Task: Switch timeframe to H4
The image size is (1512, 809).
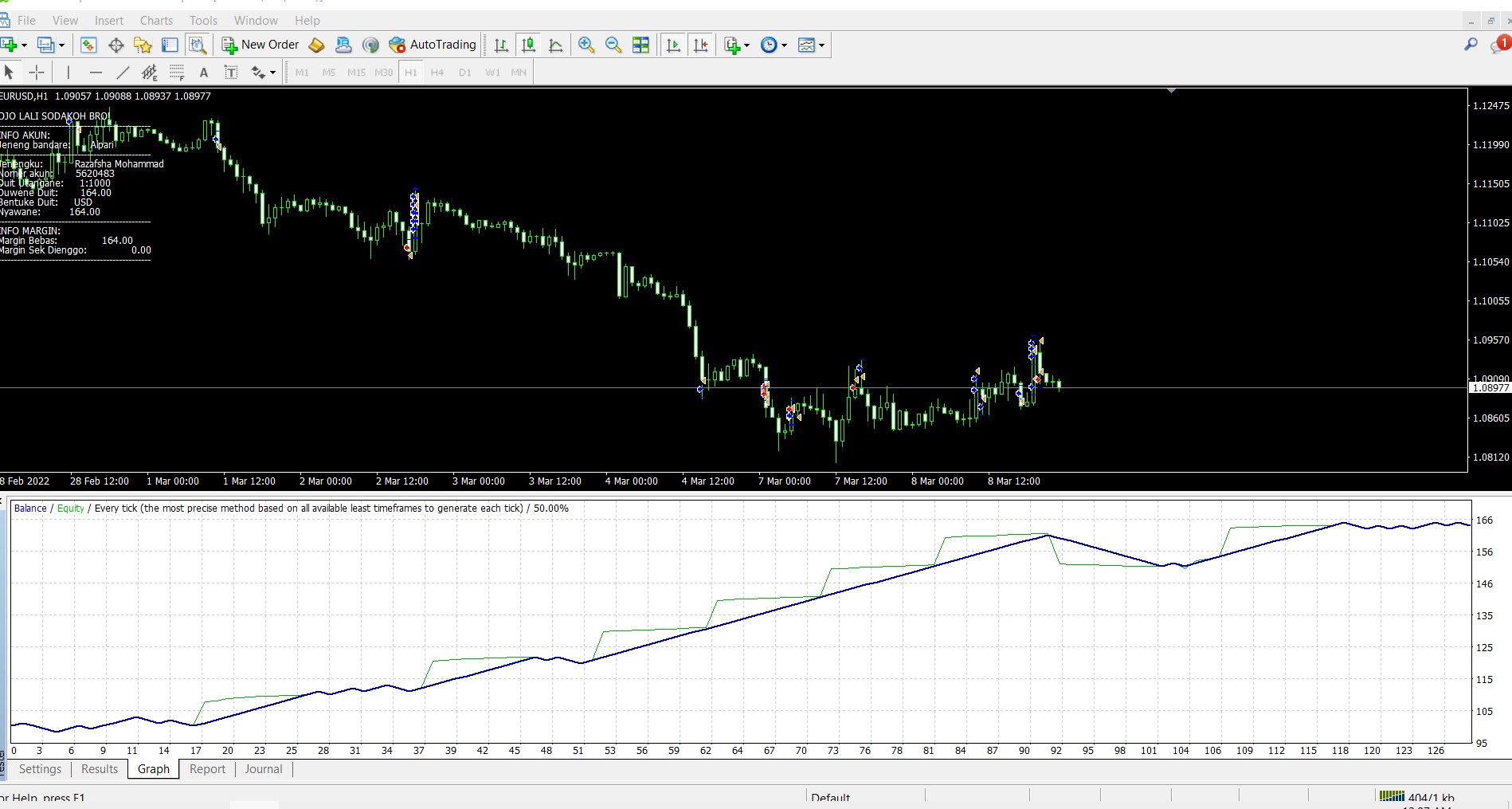Action: click(437, 73)
